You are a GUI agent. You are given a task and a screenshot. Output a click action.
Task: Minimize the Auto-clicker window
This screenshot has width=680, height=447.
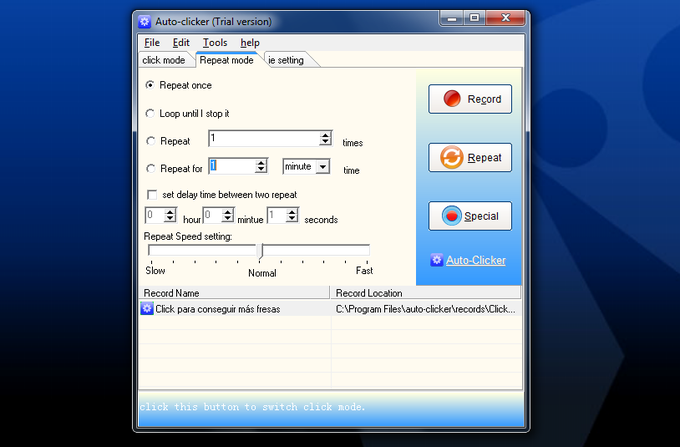pyautogui.click(x=452, y=18)
